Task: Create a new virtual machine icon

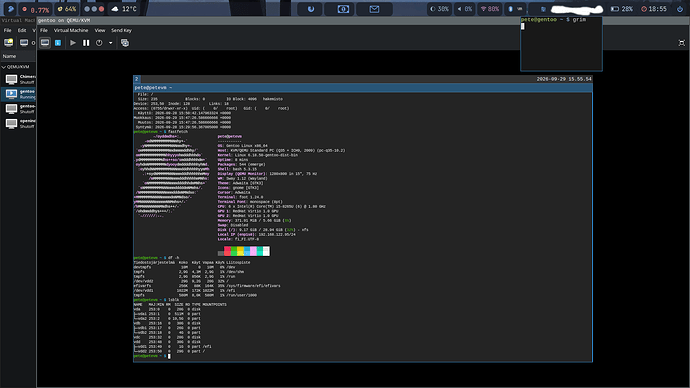Action: coord(9,43)
